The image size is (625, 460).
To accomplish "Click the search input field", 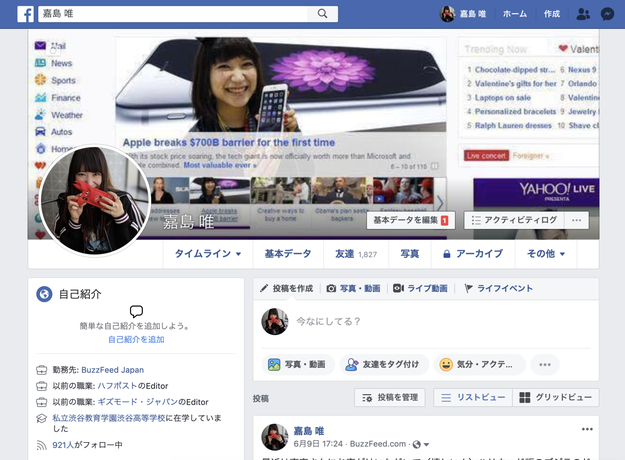I will (173, 14).
